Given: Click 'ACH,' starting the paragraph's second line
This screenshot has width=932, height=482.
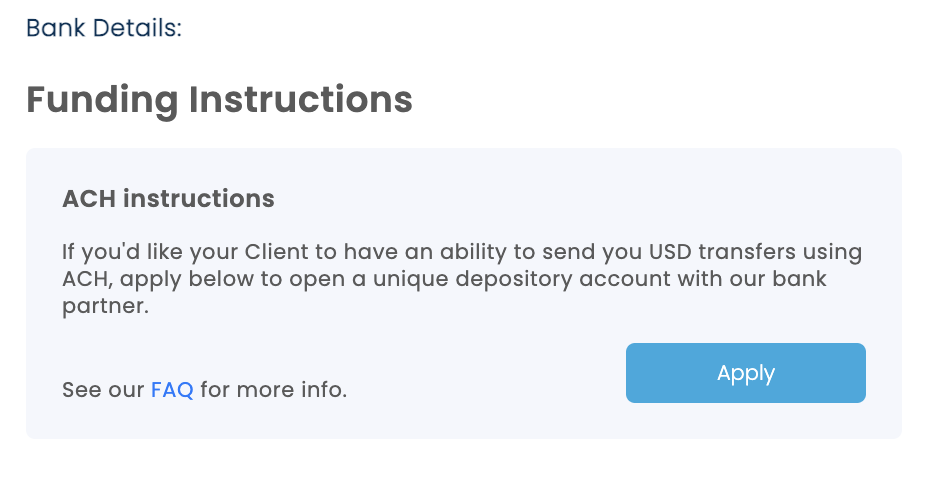Looking at the screenshot, I should [84, 279].
